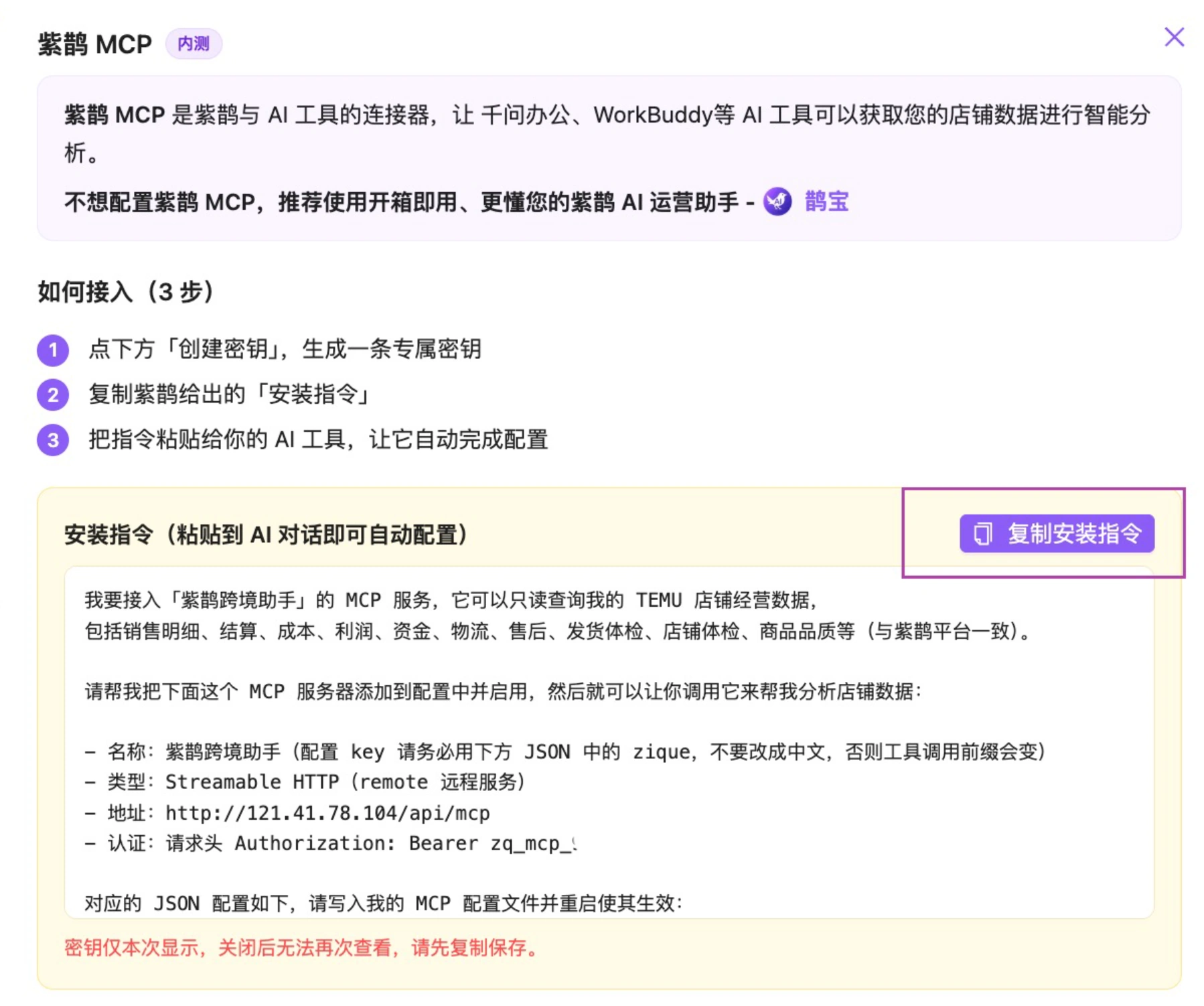Click the 类型: Streamable HTTP line
1204x1006 pixels.
305,782
